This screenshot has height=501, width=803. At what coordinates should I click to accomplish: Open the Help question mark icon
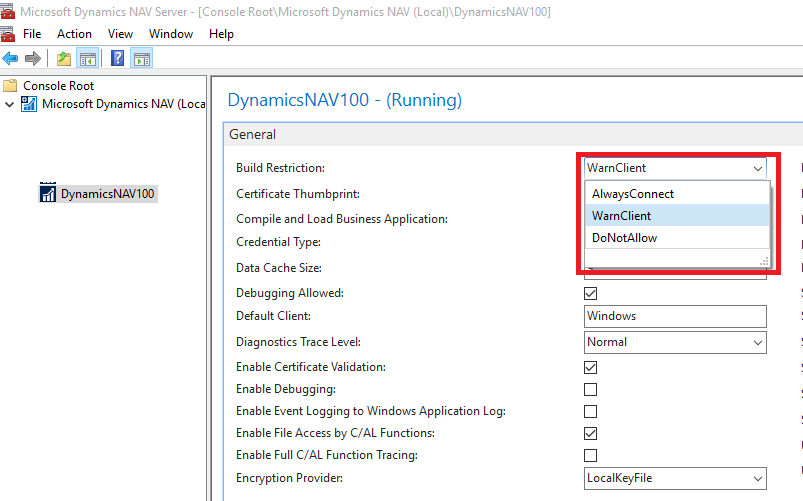point(117,58)
